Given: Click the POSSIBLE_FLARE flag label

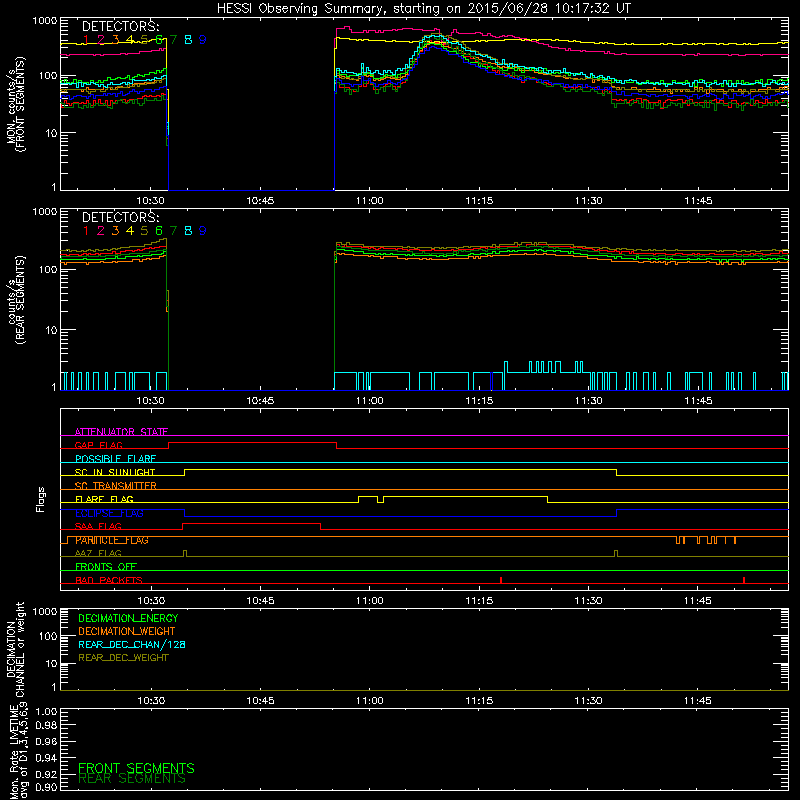Looking at the screenshot, I should tap(115, 459).
